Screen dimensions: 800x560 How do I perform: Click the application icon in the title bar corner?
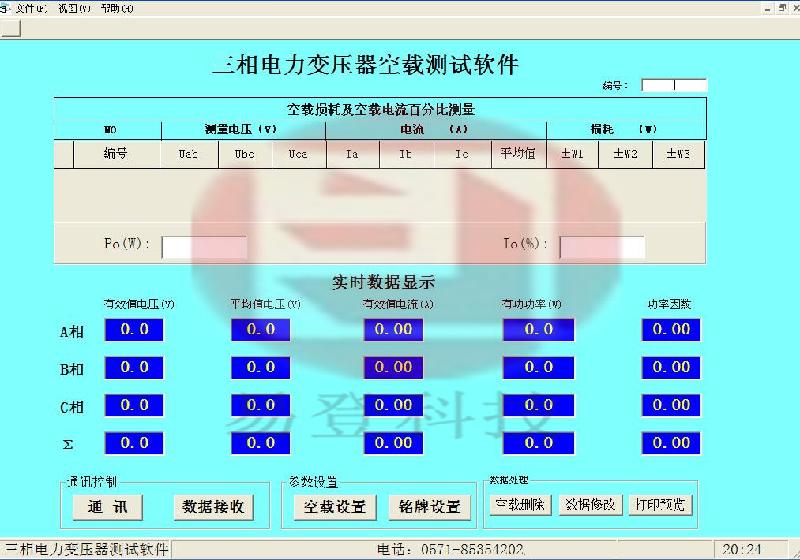[5, 8]
